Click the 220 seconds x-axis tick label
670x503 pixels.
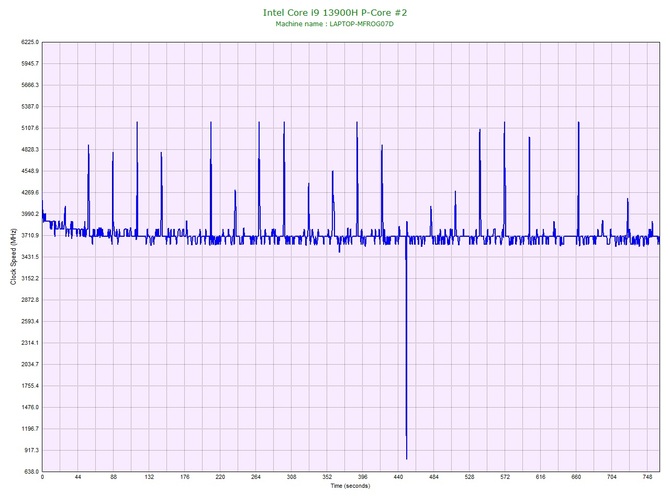(x=220, y=477)
